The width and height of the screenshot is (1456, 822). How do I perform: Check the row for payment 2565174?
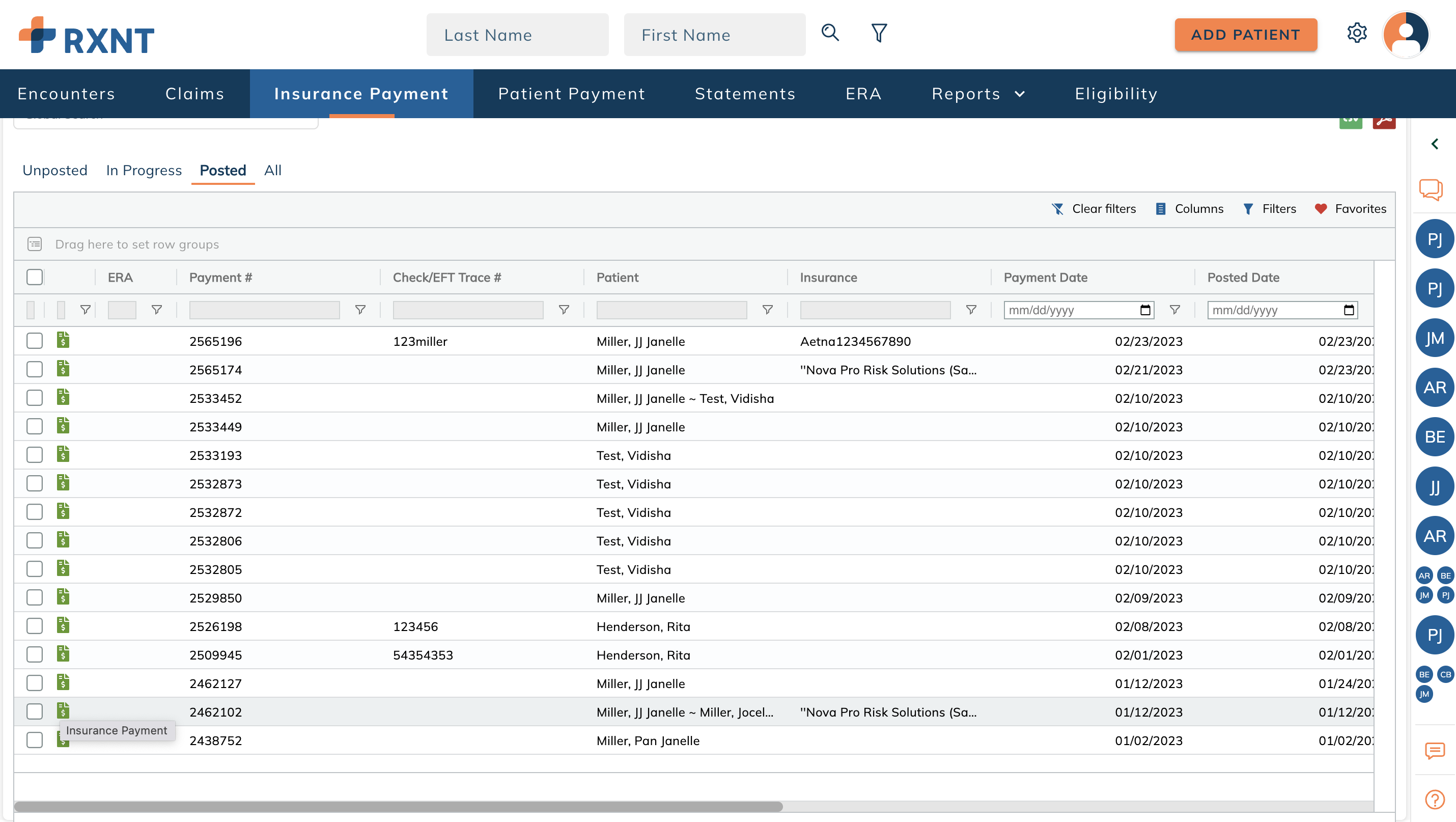click(35, 370)
